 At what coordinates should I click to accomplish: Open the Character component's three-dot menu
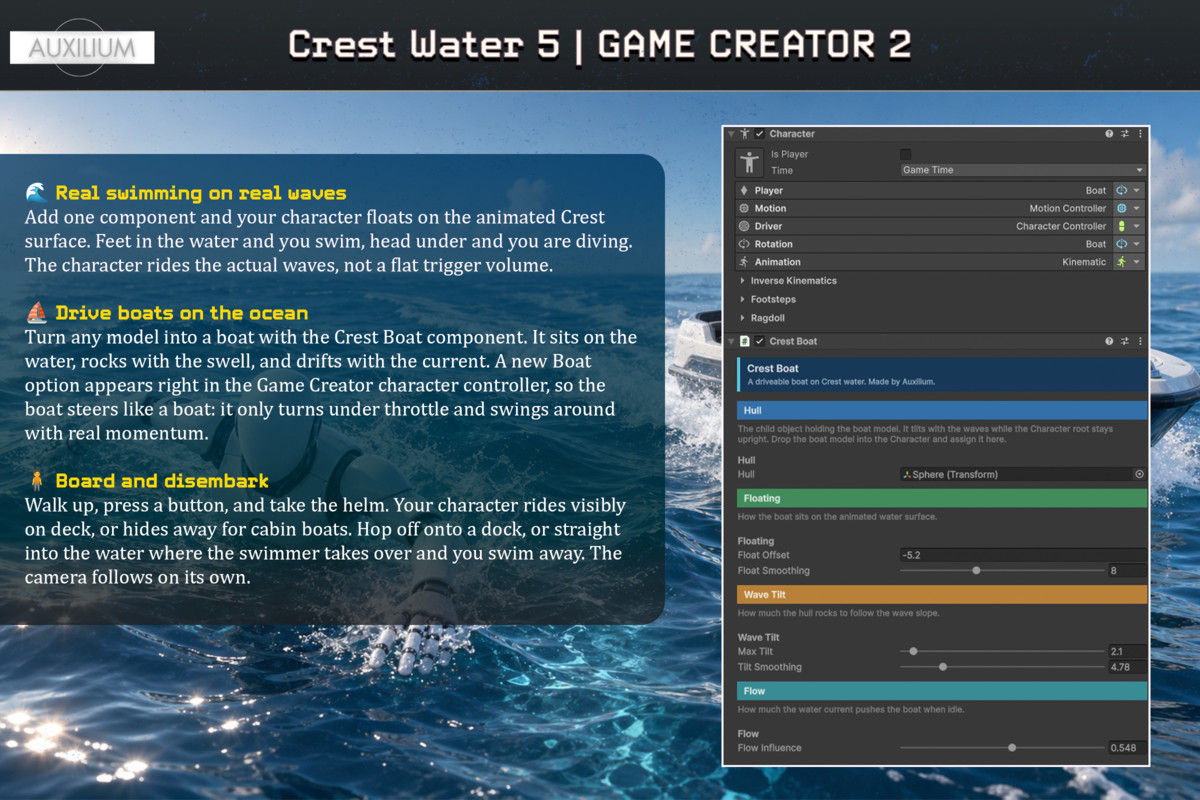1140,134
